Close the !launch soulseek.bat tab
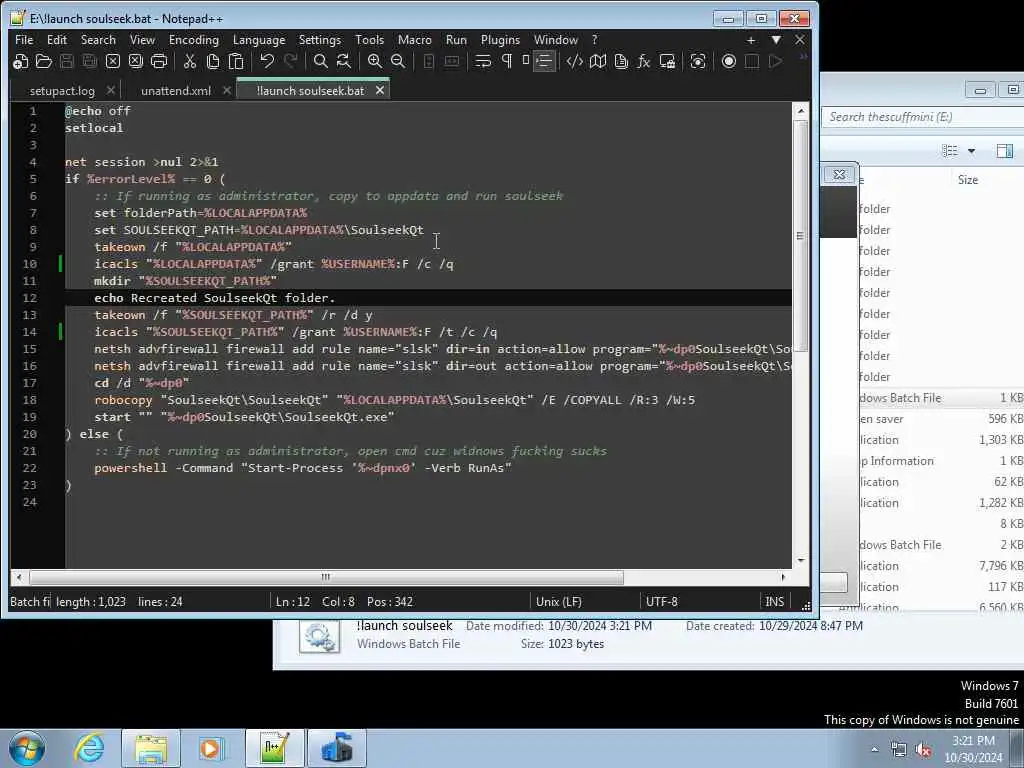Viewport: 1024px width, 768px height. tap(380, 90)
